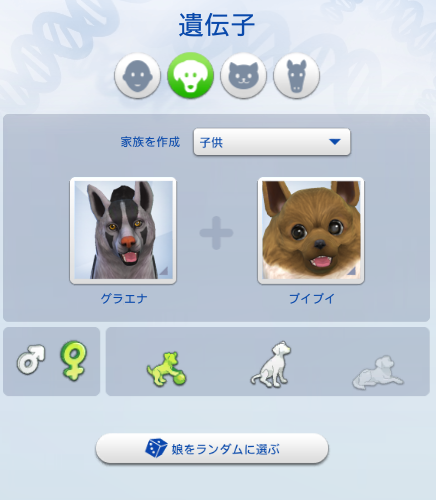
Task: Choose the male gender symbol
Action: [31, 359]
